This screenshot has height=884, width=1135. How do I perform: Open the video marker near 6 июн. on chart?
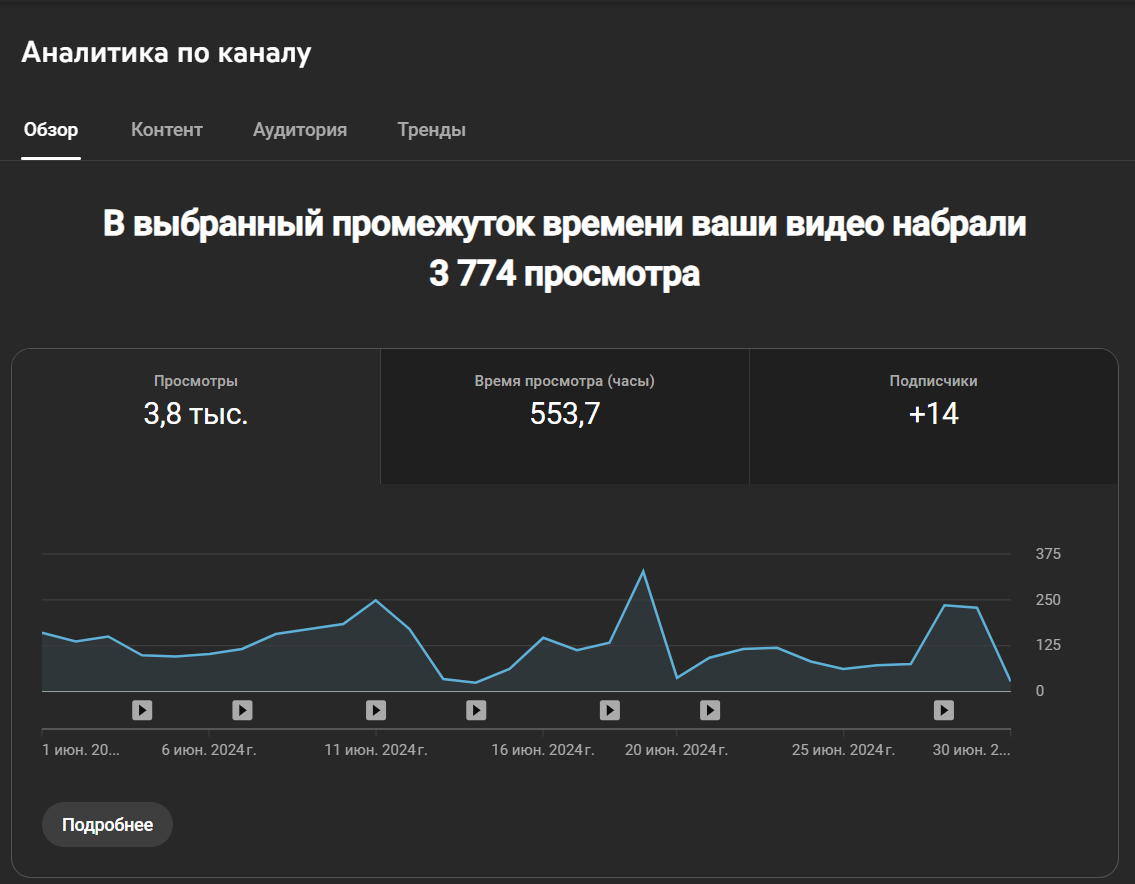[241, 710]
